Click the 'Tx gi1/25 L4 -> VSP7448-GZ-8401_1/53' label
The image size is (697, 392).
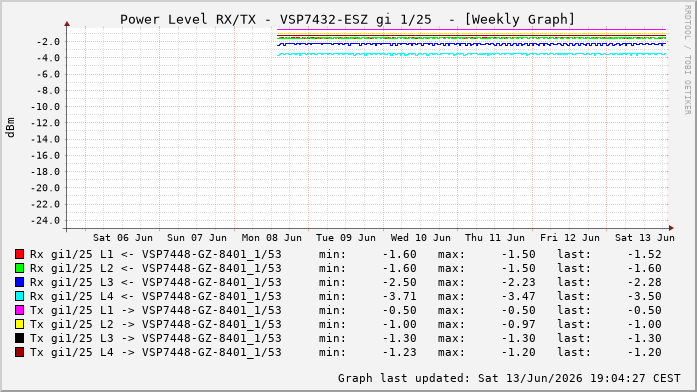click(156, 352)
